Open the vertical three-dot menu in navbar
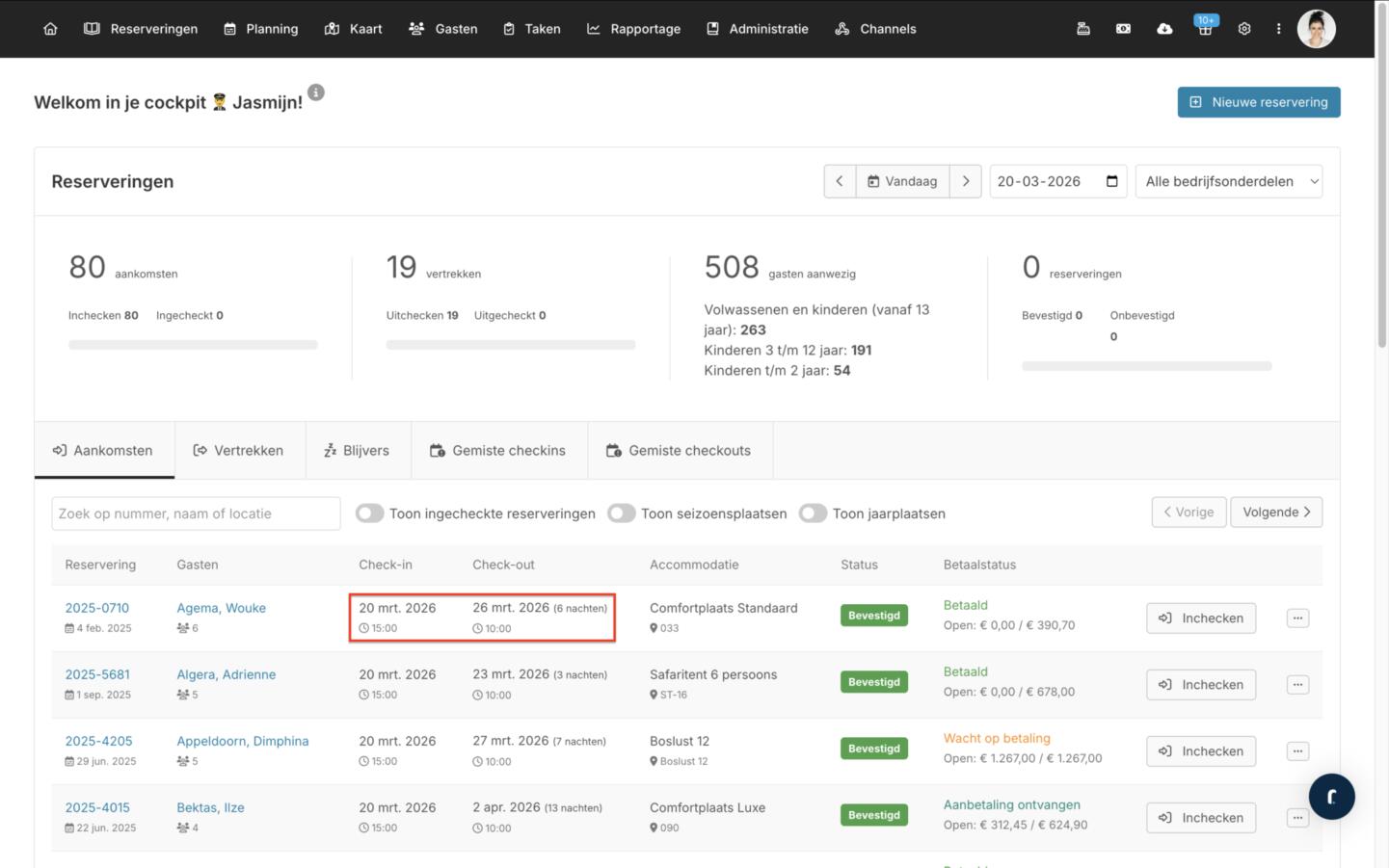 point(1279,29)
